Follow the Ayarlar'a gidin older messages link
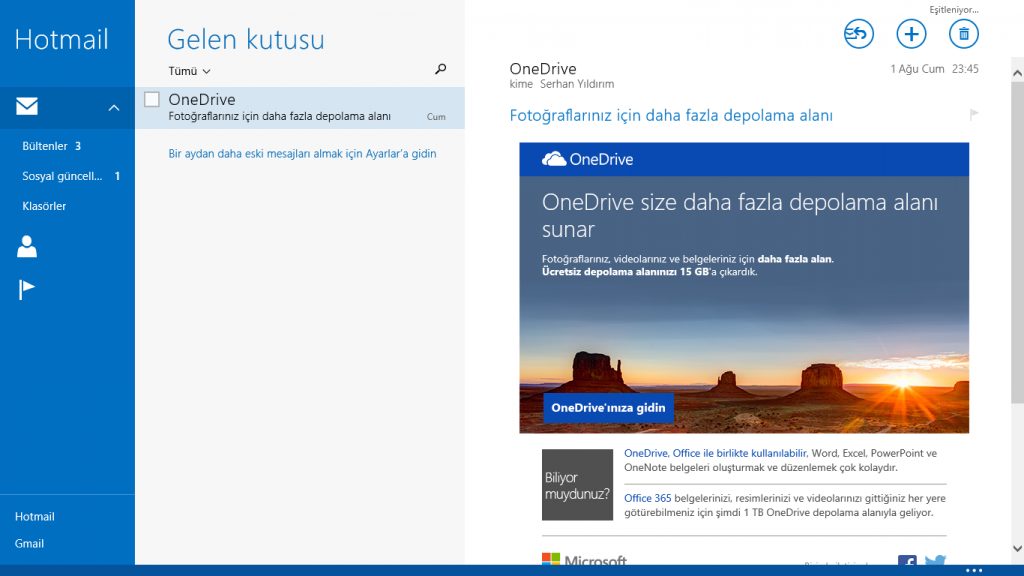Viewport: 1024px width, 576px height. point(302,153)
